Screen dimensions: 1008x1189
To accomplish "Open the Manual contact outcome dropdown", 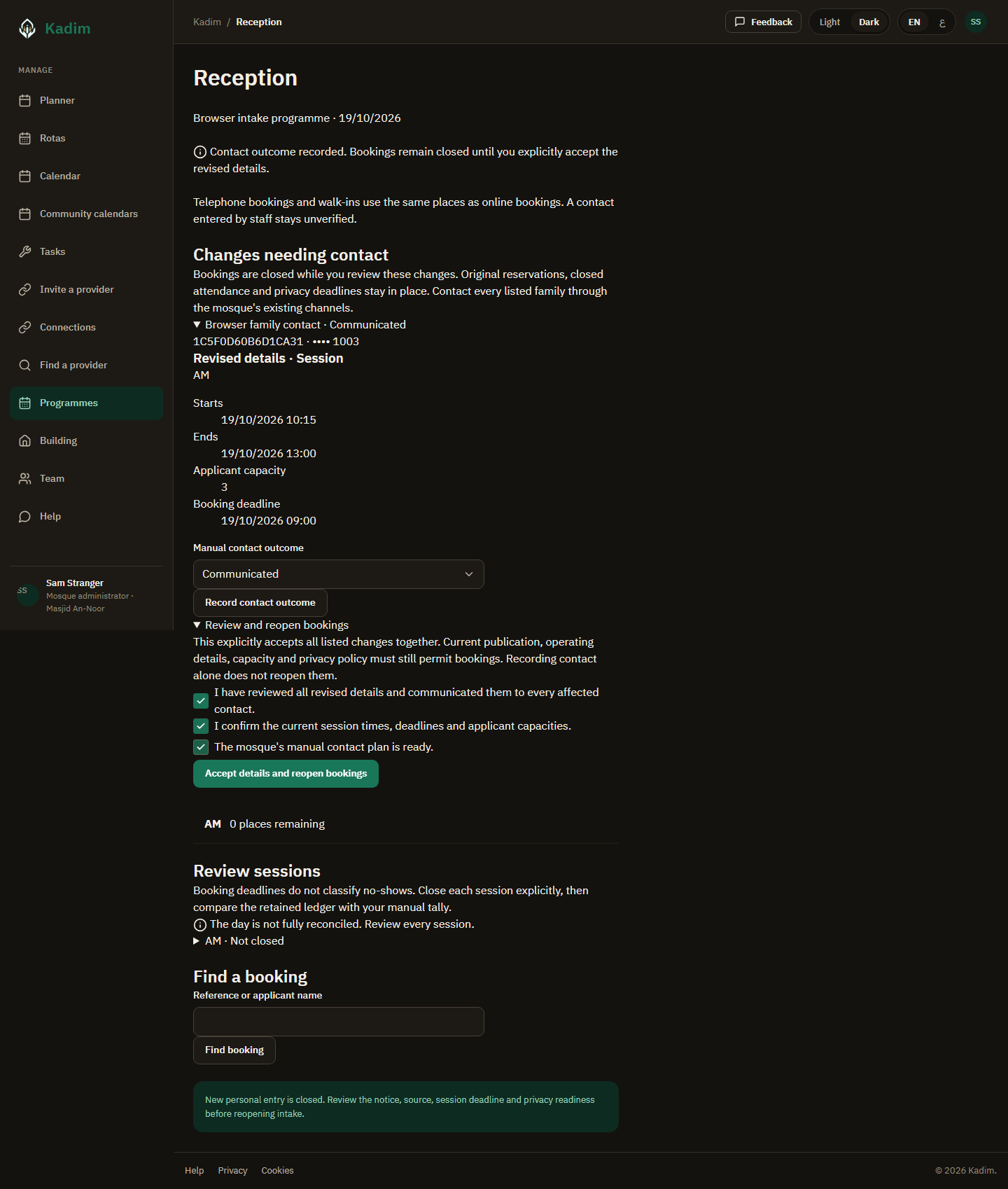I will coord(339,574).
